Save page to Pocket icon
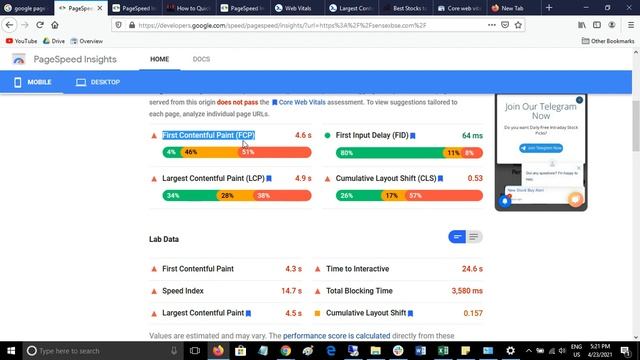 (505, 25)
